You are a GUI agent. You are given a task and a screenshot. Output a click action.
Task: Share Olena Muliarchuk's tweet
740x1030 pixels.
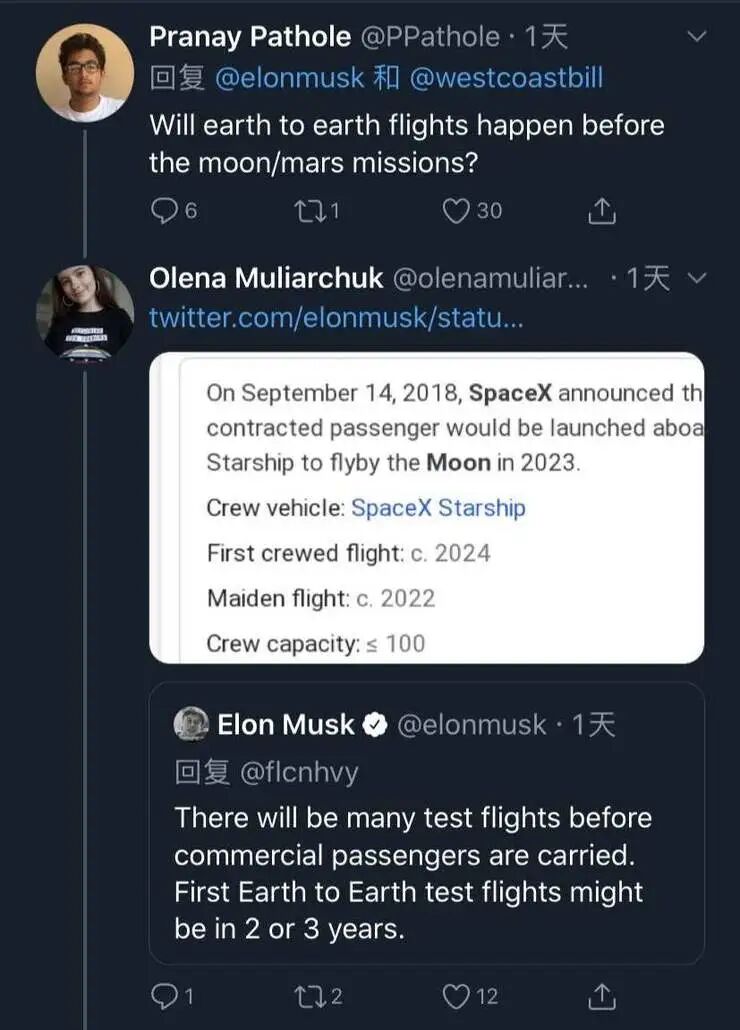601,995
